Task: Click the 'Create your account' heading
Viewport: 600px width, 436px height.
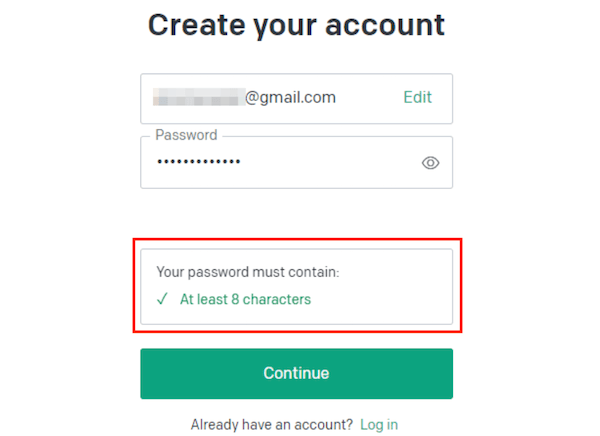Action: (x=297, y=26)
